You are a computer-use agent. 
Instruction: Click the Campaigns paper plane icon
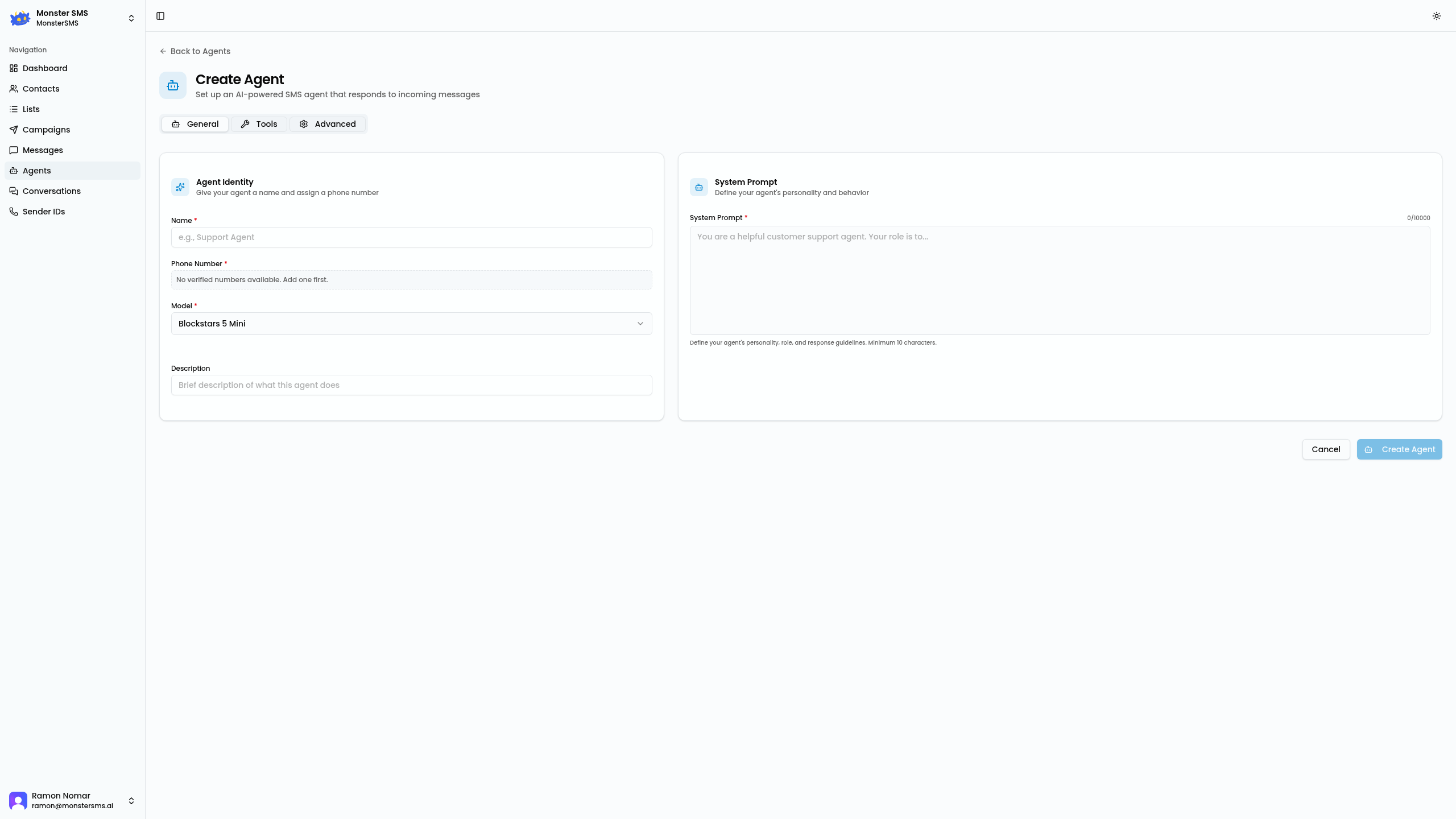coord(14,130)
